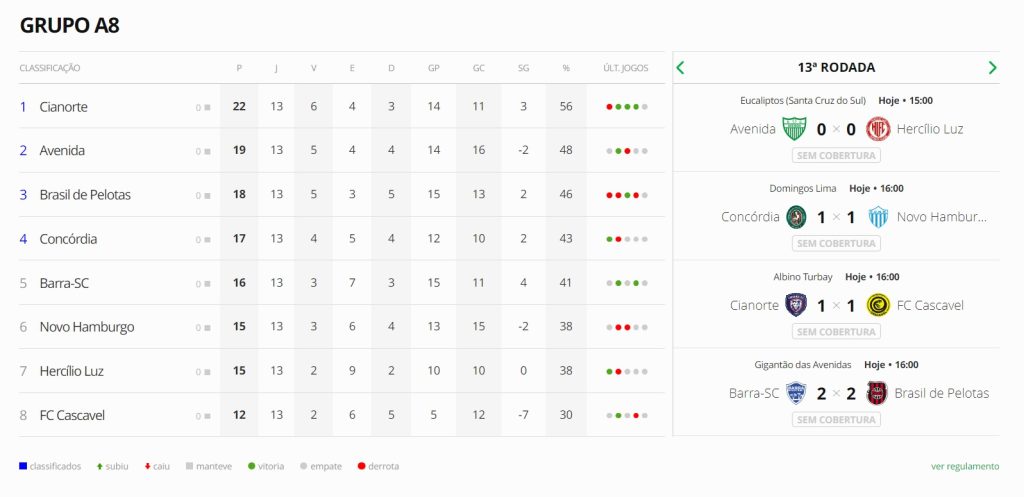The image size is (1024, 497).
Task: Click the Novo Hamburgo team crest
Action: (x=878, y=217)
